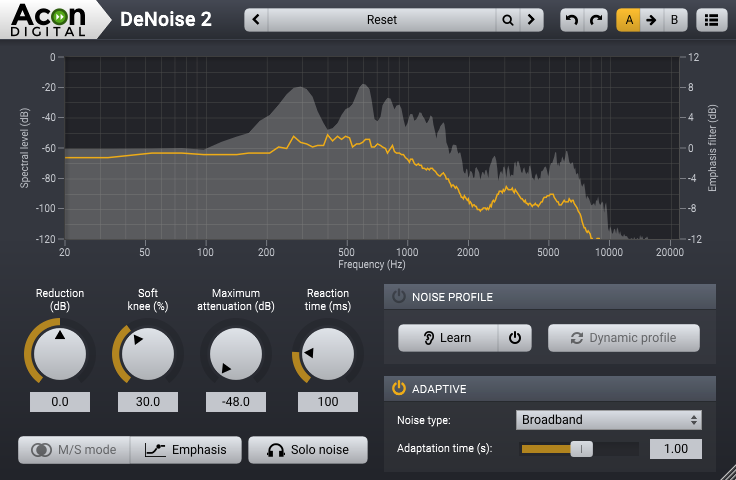Image resolution: width=736 pixels, height=480 pixels.
Task: Toggle Solo noise monitoring
Action: [x=308, y=450]
